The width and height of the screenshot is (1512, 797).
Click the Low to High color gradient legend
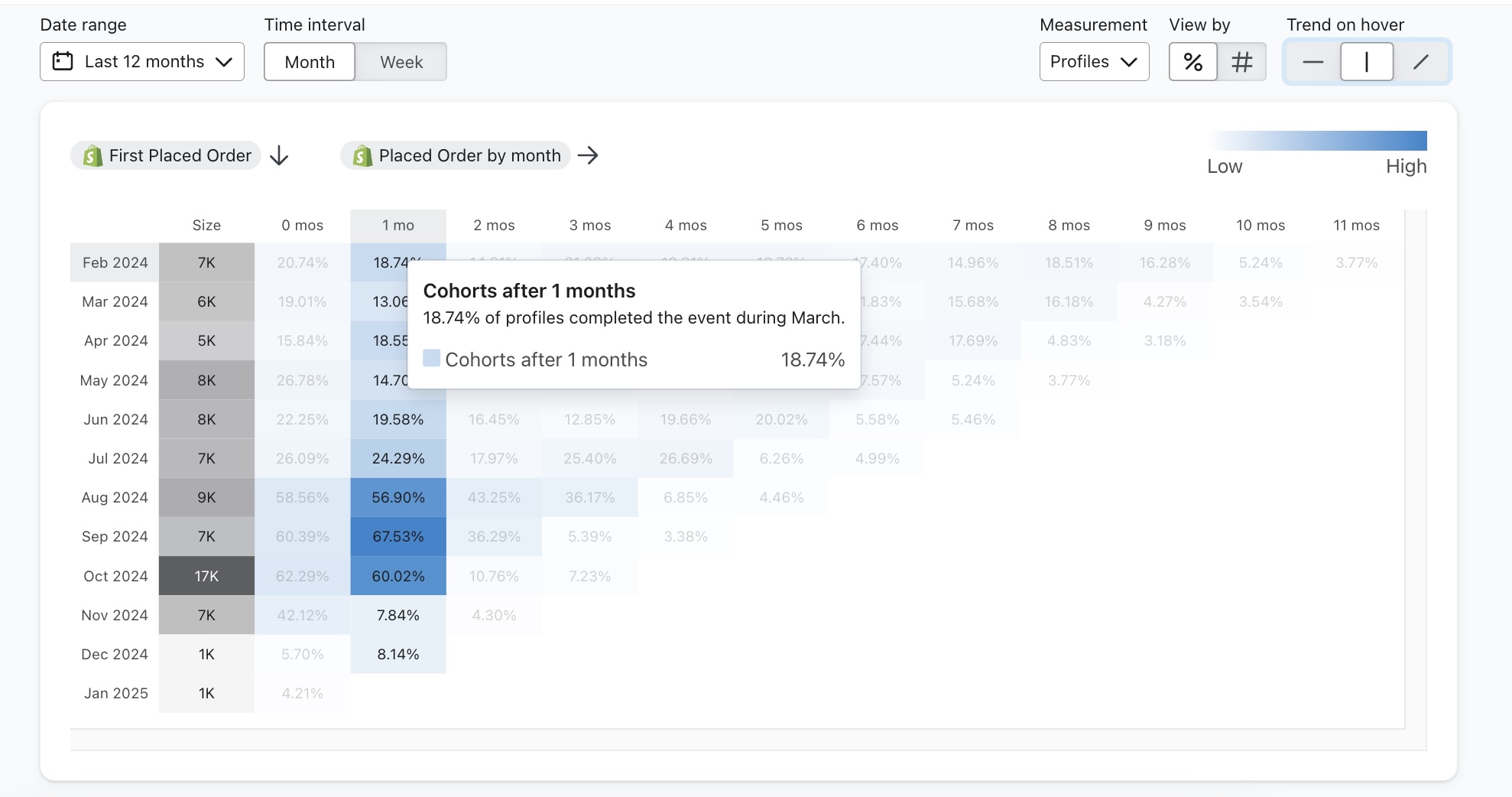(x=1317, y=141)
